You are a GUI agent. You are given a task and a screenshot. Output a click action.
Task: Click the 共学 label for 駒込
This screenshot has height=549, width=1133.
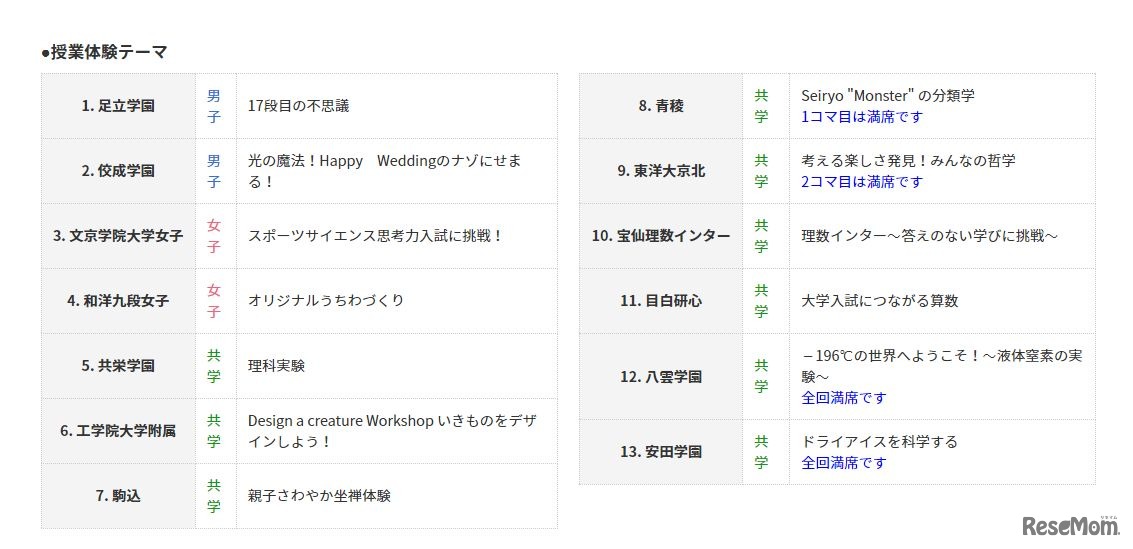point(214,496)
